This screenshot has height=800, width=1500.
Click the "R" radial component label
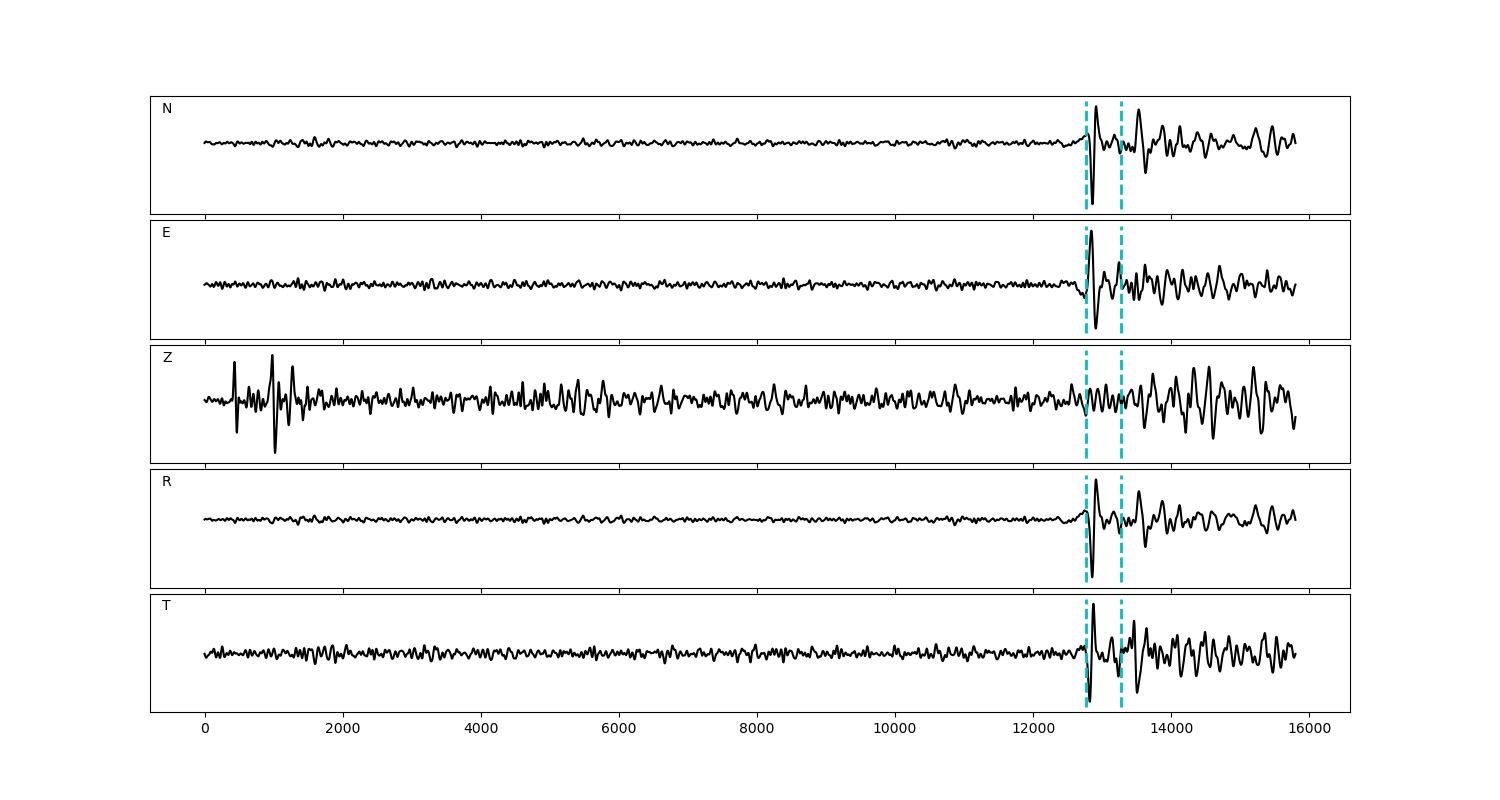(x=167, y=482)
